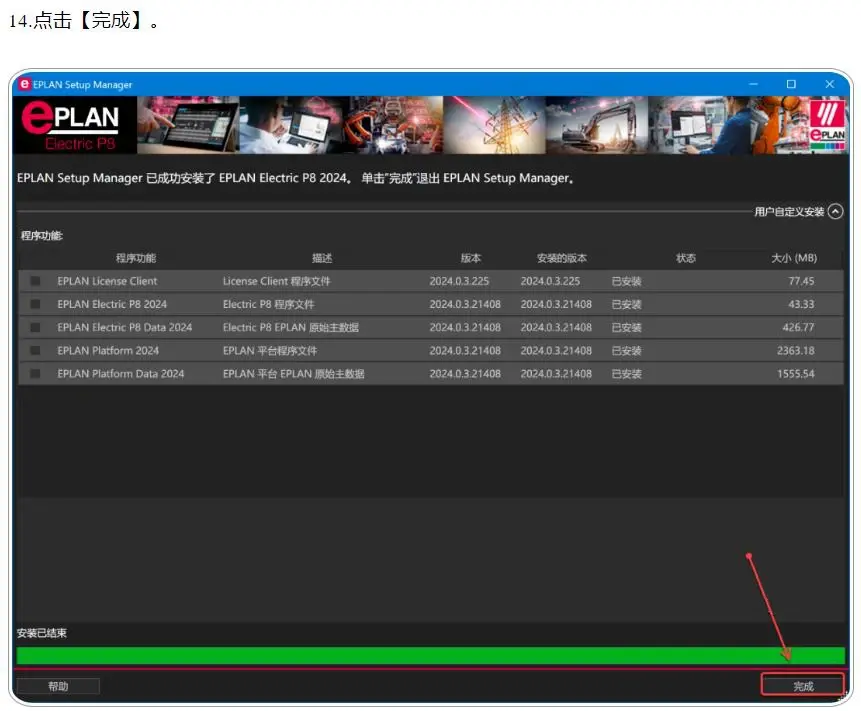This screenshot has width=861, height=711.
Task: Select the EPLAN Electric P8 2024 row name
Action: tap(112, 304)
